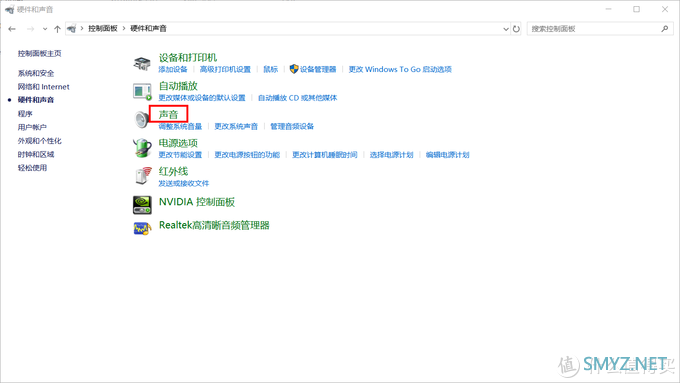Open the 鼠标 settings link
This screenshot has height=383, width=680.
pos(271,69)
